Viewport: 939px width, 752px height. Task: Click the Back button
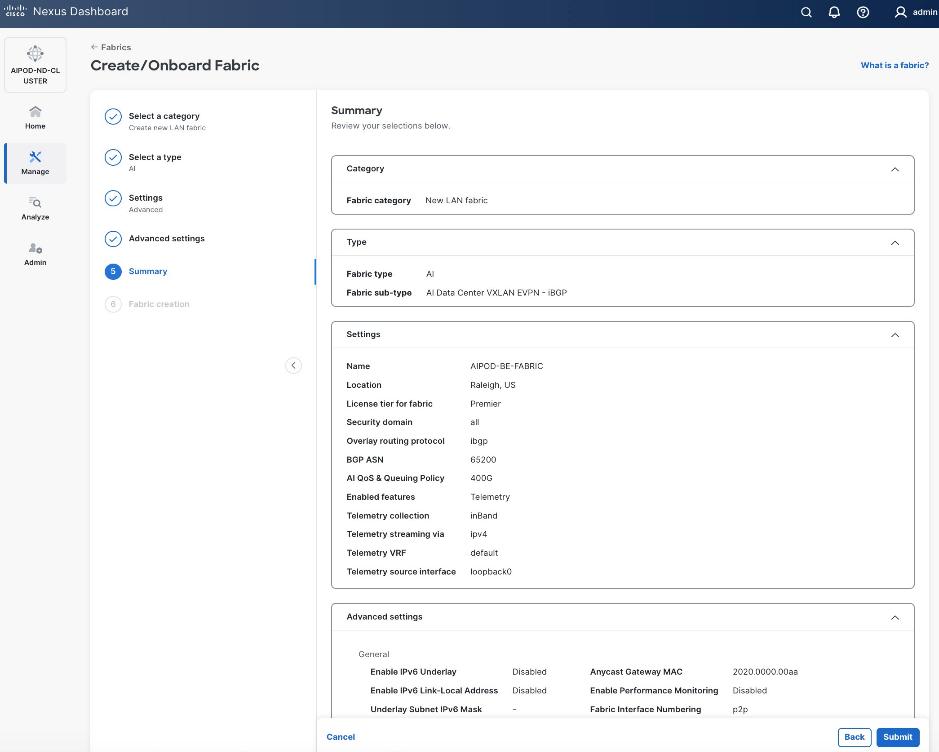854,737
